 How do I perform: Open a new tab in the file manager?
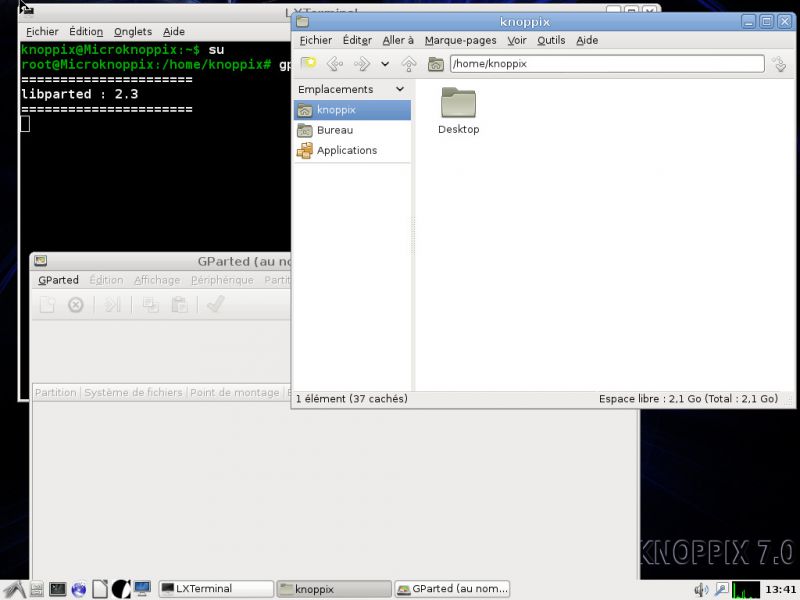(x=309, y=63)
